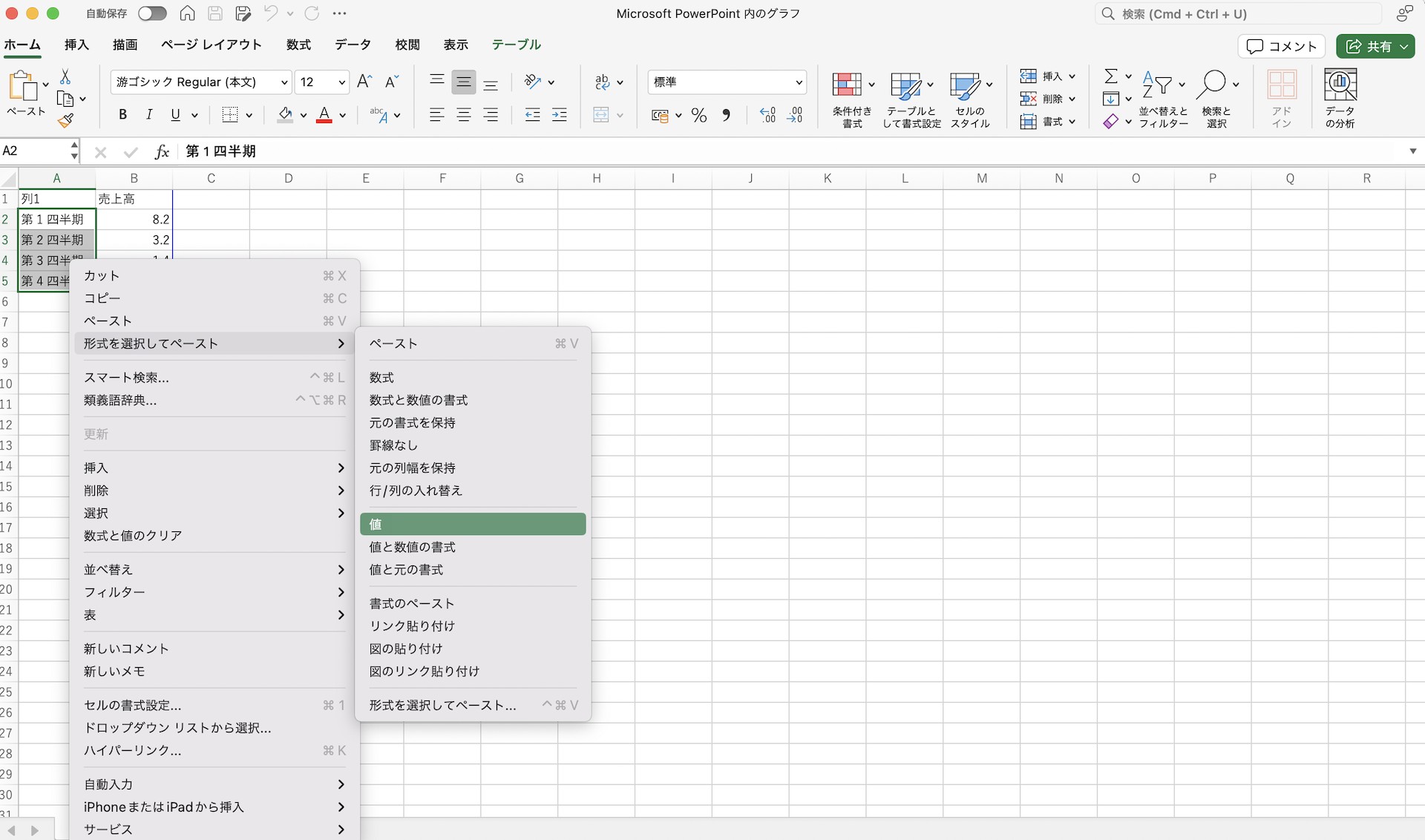Image resolution: width=1425 pixels, height=840 pixels.
Task: Switch to the Table (テーブル) tab
Action: [x=516, y=45]
